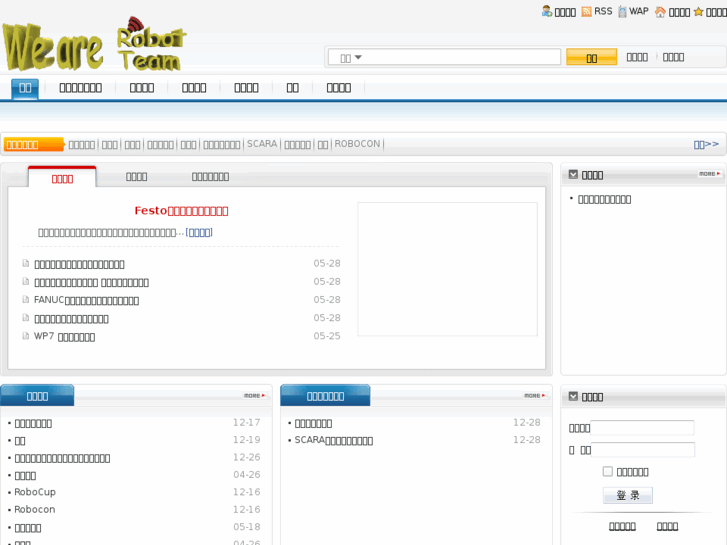727x545 pixels.
Task: Click the We are Robot Team logo
Action: tap(94, 45)
